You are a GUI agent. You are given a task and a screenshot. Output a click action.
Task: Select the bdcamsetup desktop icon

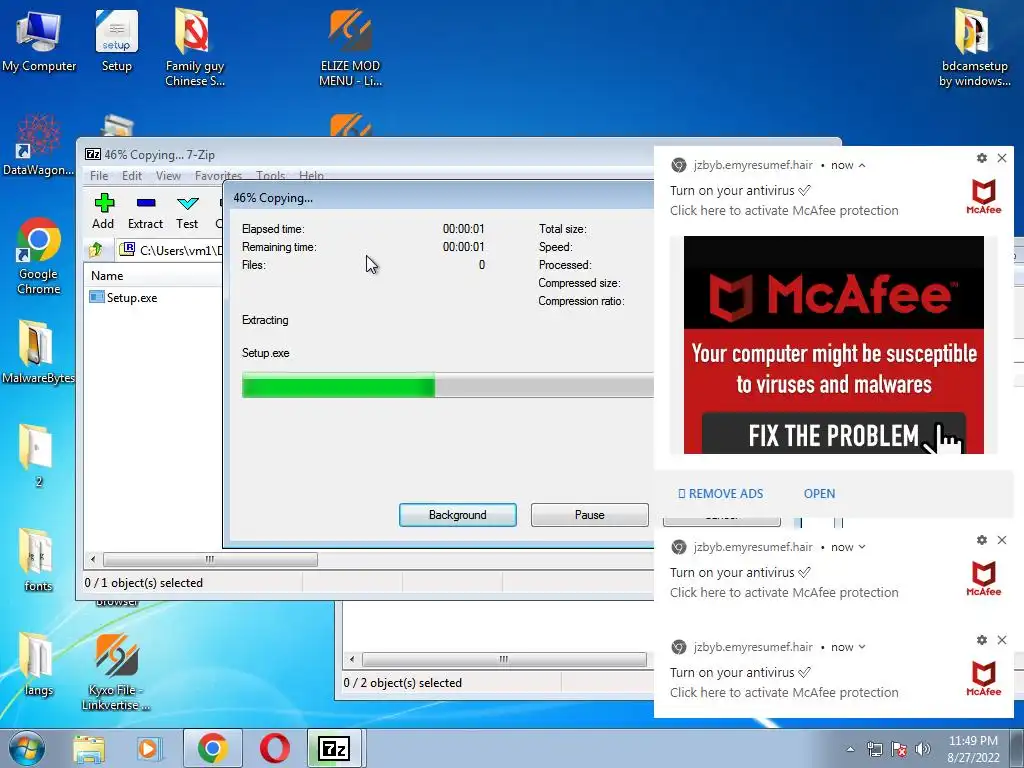tap(974, 47)
